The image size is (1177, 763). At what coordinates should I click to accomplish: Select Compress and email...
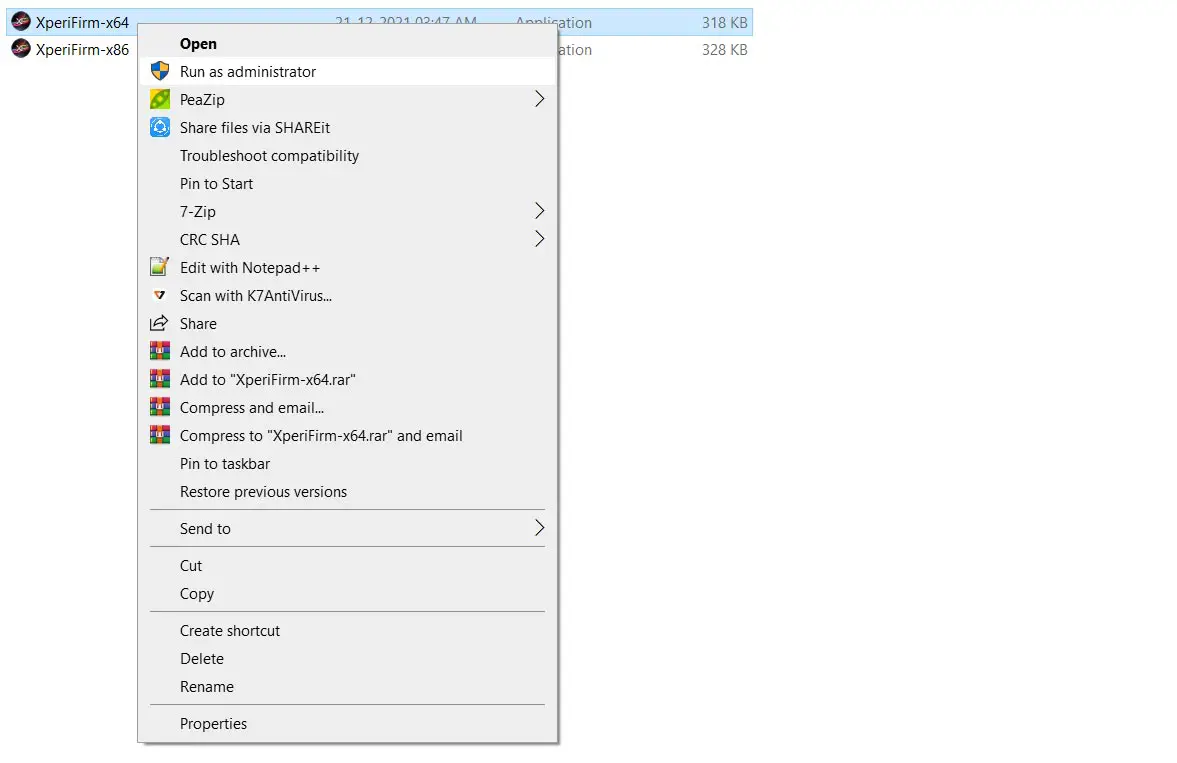pos(348,408)
